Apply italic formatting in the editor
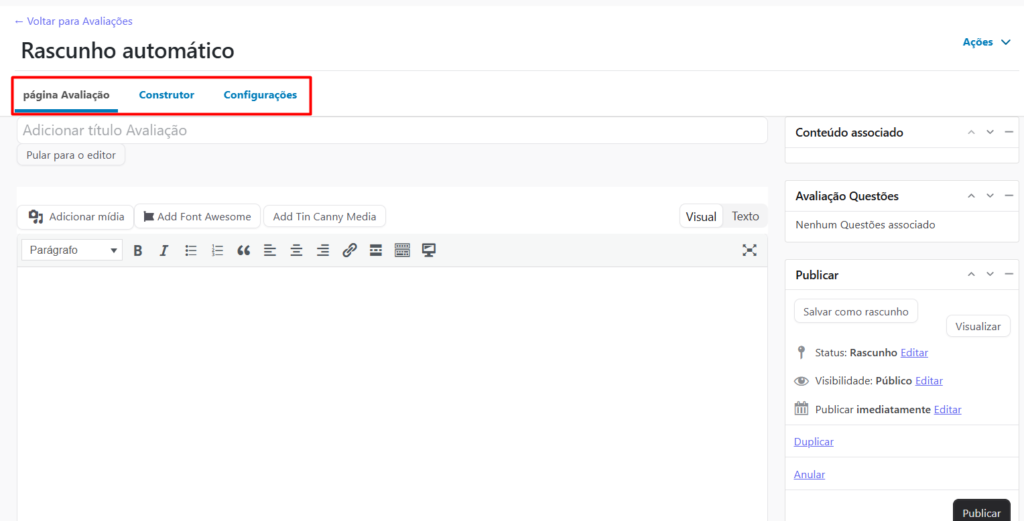The height and width of the screenshot is (521, 1024). (164, 250)
